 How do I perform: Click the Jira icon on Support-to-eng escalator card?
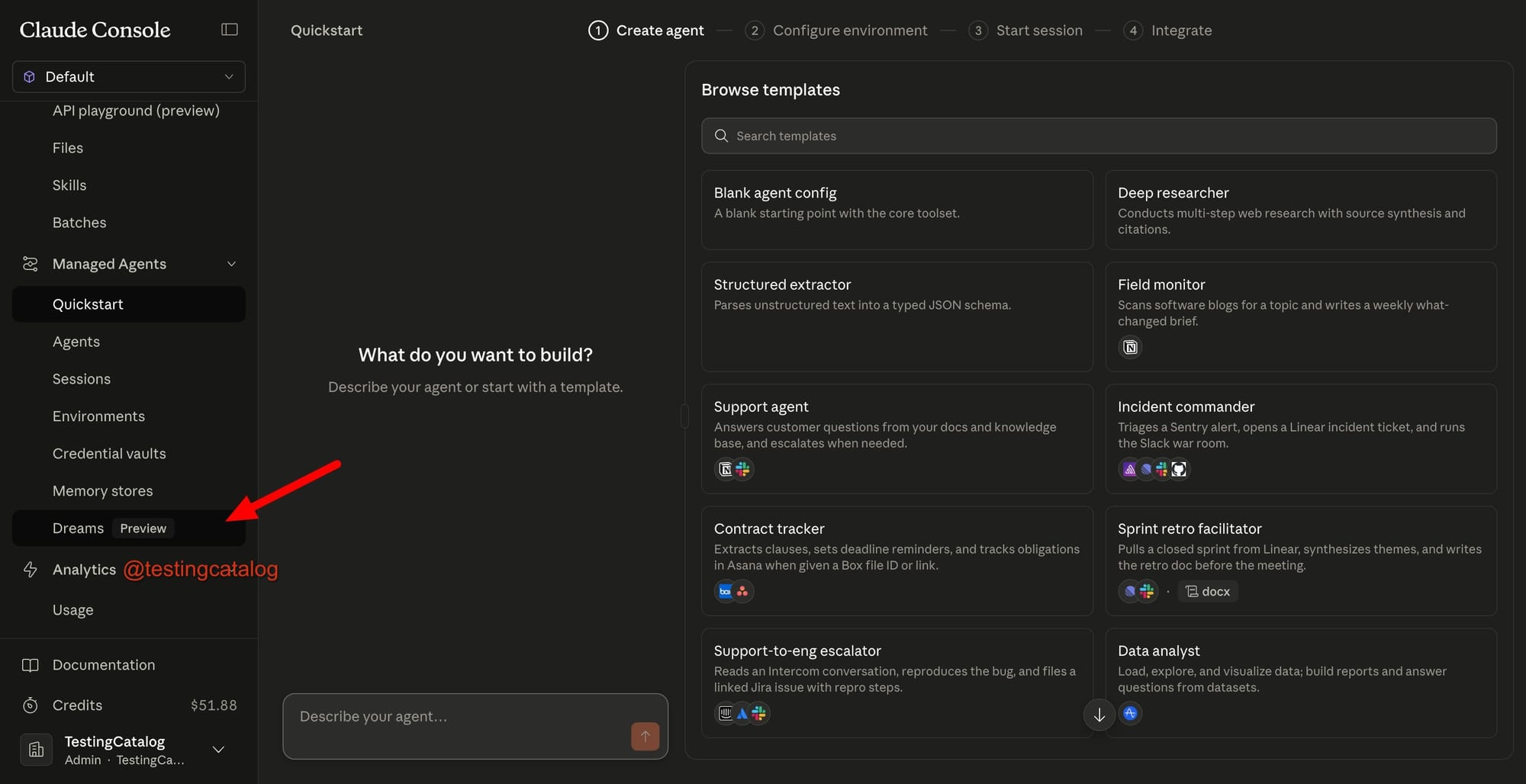pyautogui.click(x=742, y=713)
